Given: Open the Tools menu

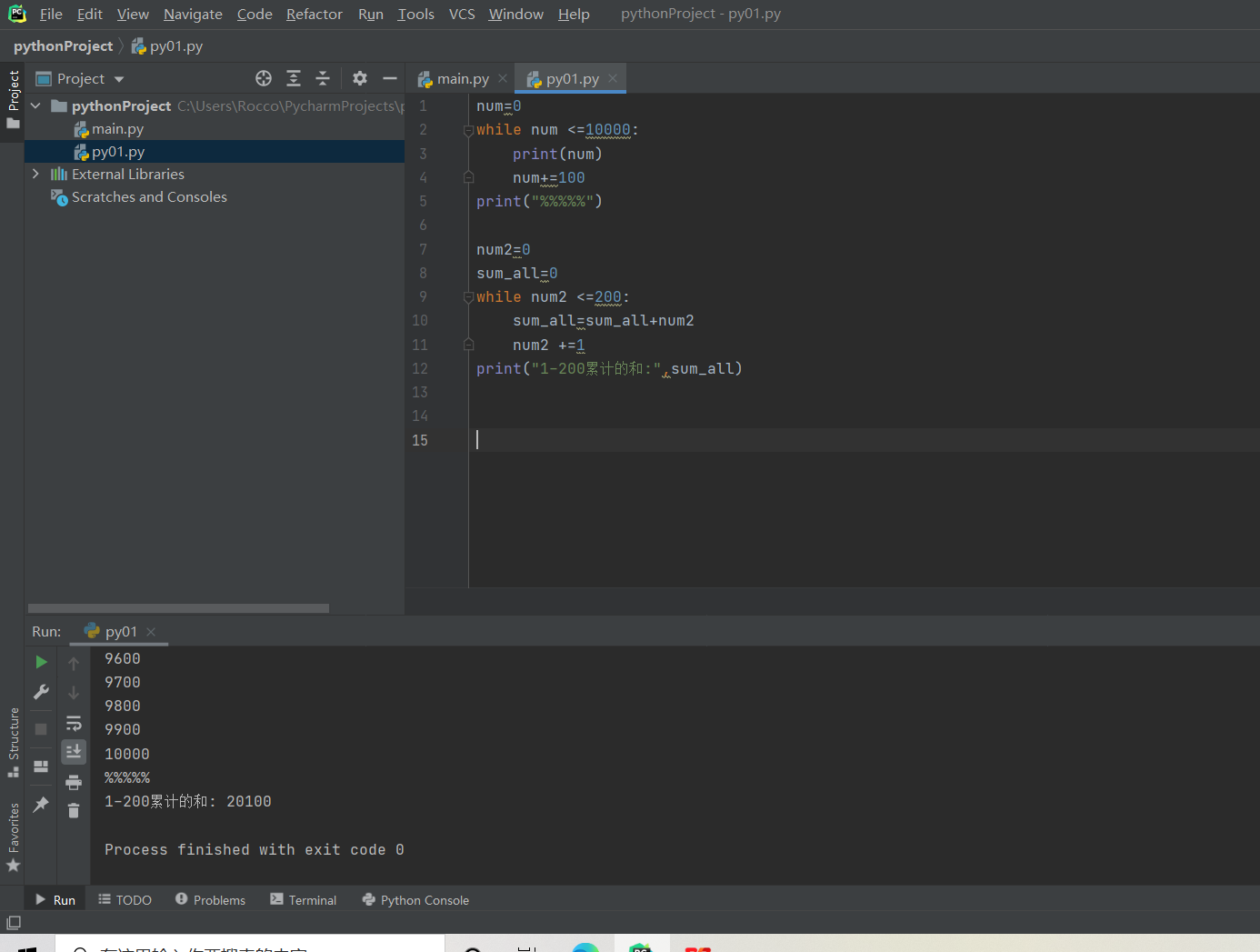Looking at the screenshot, I should (415, 14).
